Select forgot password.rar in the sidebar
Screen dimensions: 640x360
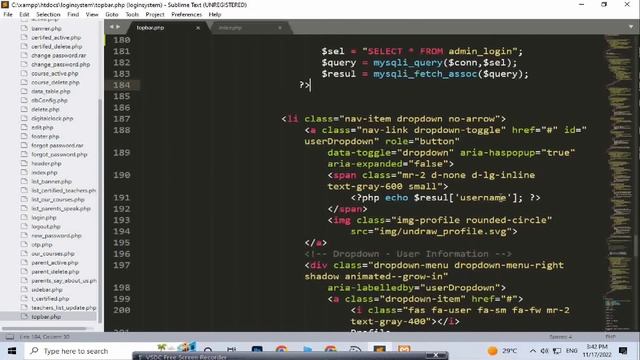pyautogui.click(x=57, y=145)
